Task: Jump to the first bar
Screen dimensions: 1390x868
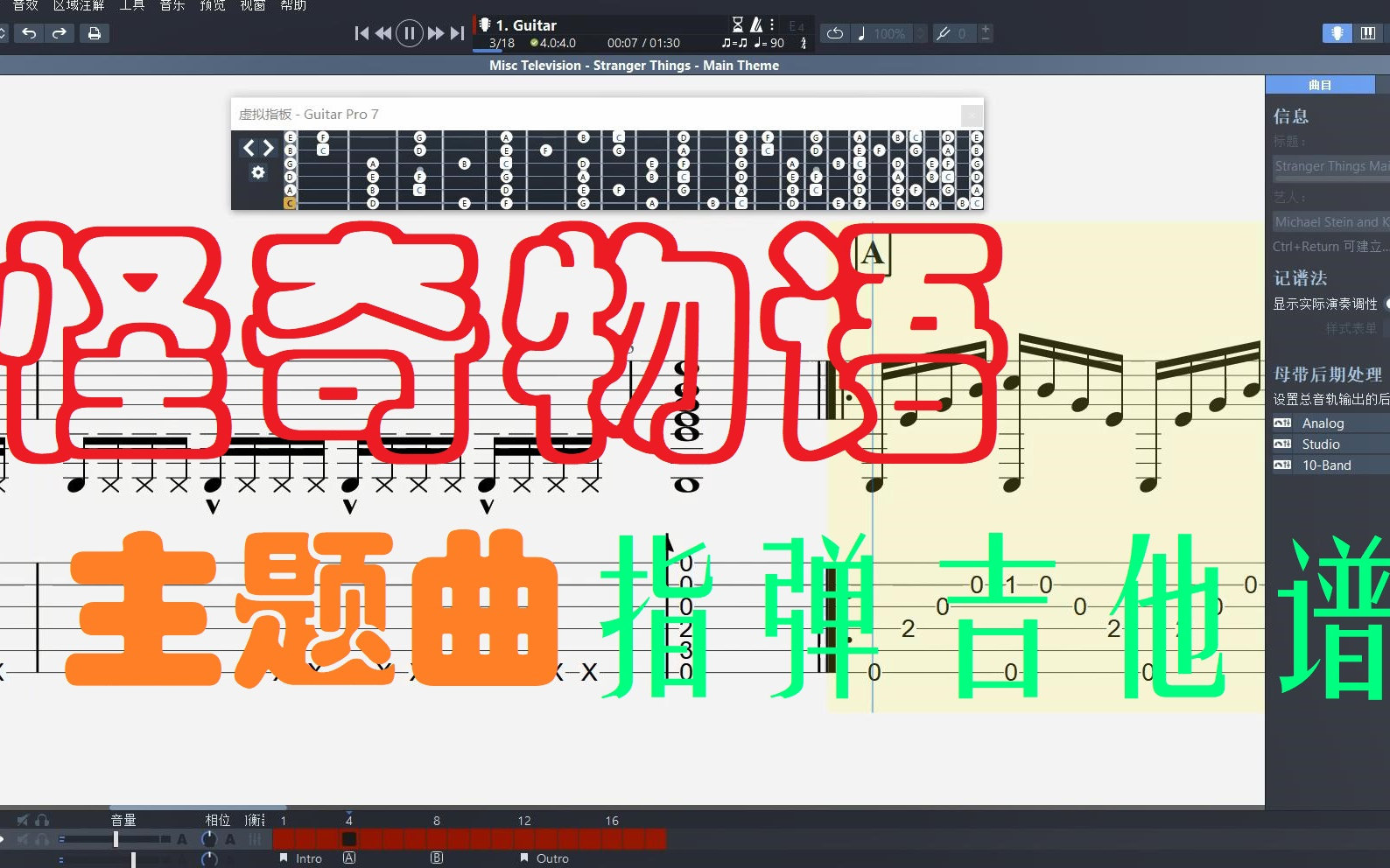Action: [362, 33]
